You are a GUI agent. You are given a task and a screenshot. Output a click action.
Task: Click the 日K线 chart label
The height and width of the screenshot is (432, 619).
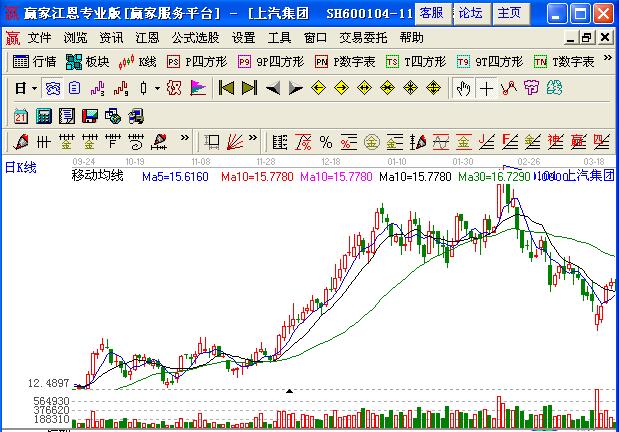[21, 168]
